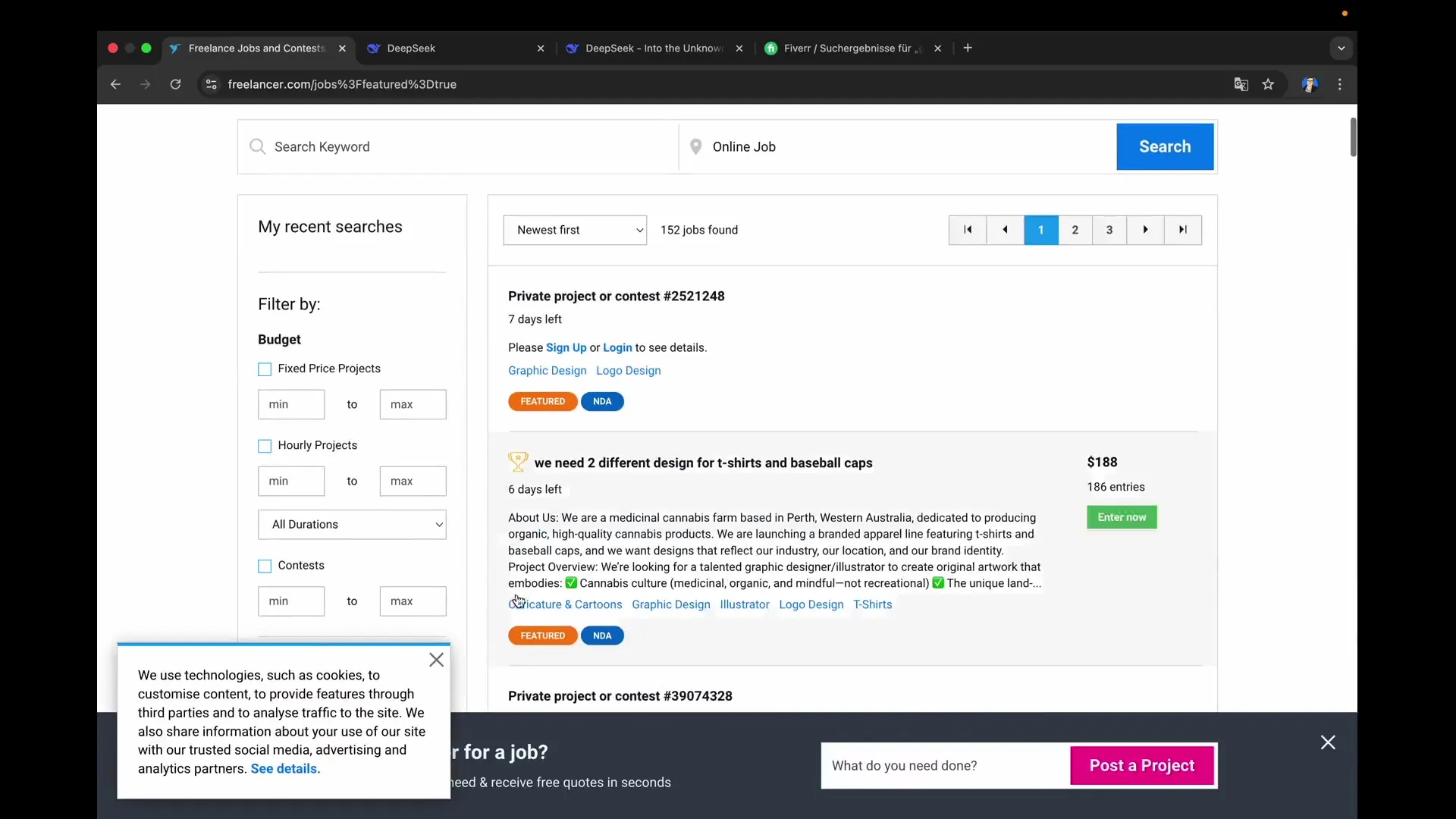Dismiss the cookie notice popup
1456x819 pixels.
click(x=436, y=660)
